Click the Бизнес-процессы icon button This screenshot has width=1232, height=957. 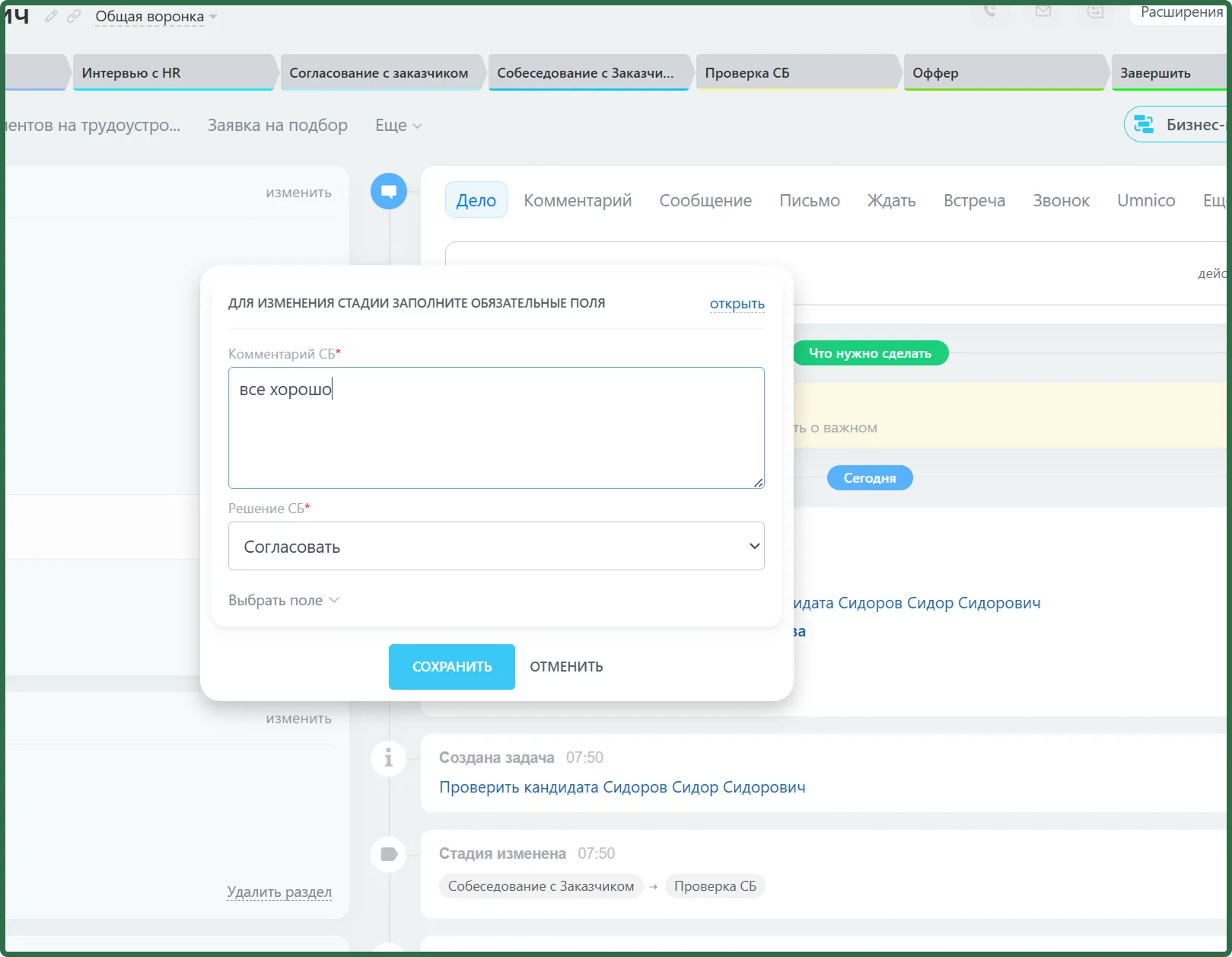[x=1144, y=124]
